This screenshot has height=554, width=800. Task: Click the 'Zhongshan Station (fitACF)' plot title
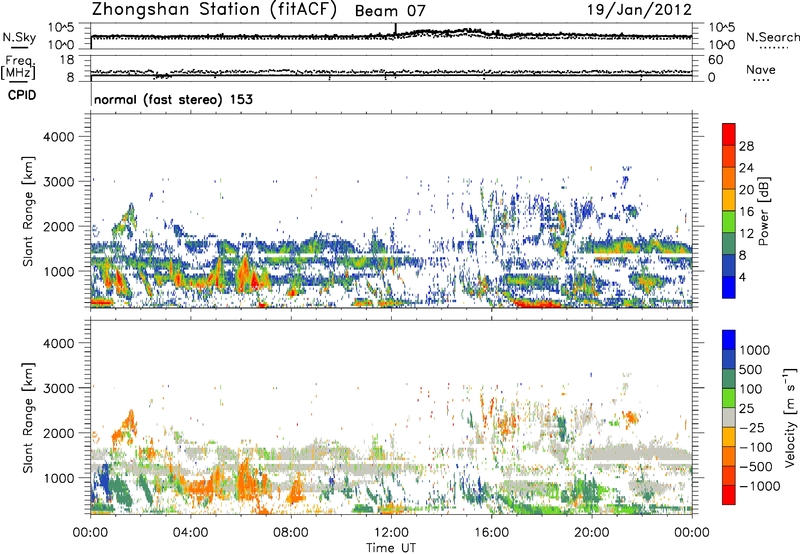pyautogui.click(x=214, y=10)
